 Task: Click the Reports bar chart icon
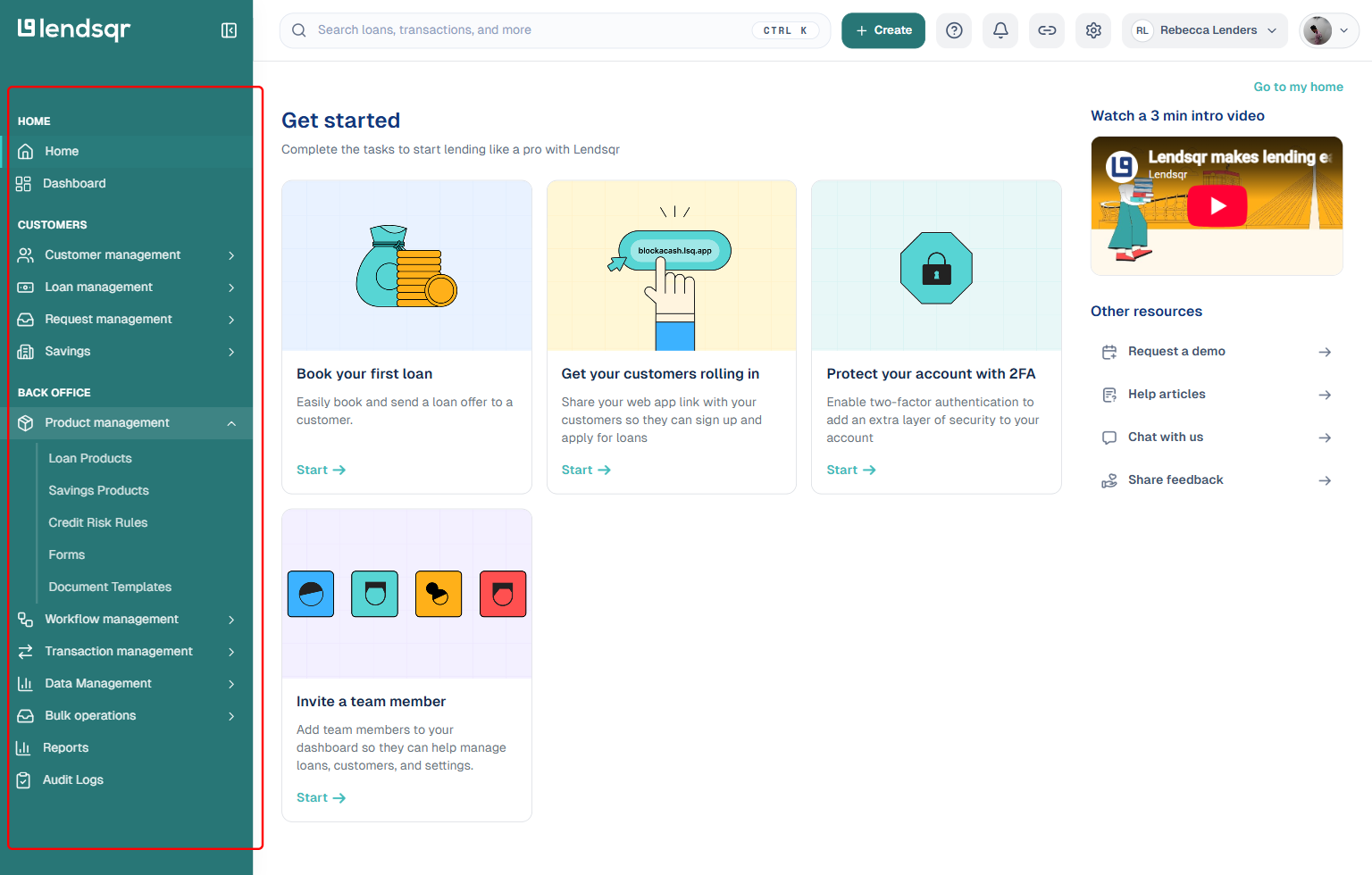tap(23, 747)
